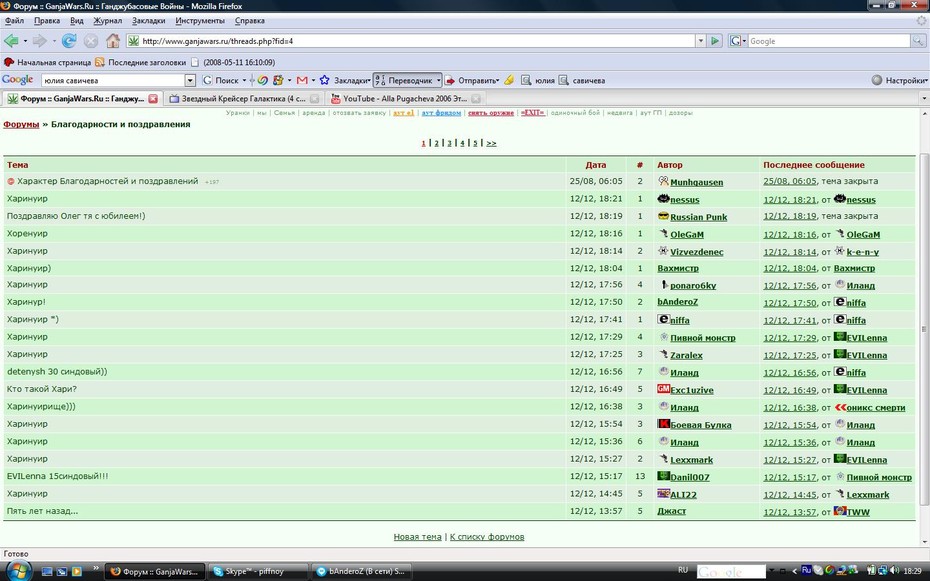Click the GM icon beside Exc1uzive
Image resolution: width=930 pixels, height=581 pixels.
tap(663, 389)
